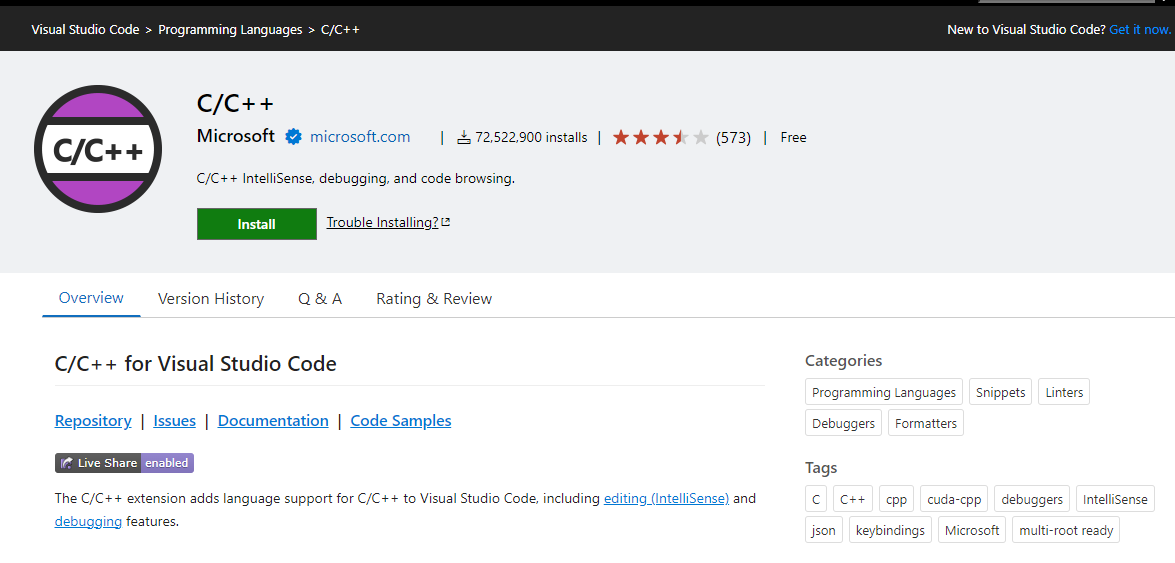
Task: Go to Visual Studio Code breadcrumb
Action: coord(85,30)
